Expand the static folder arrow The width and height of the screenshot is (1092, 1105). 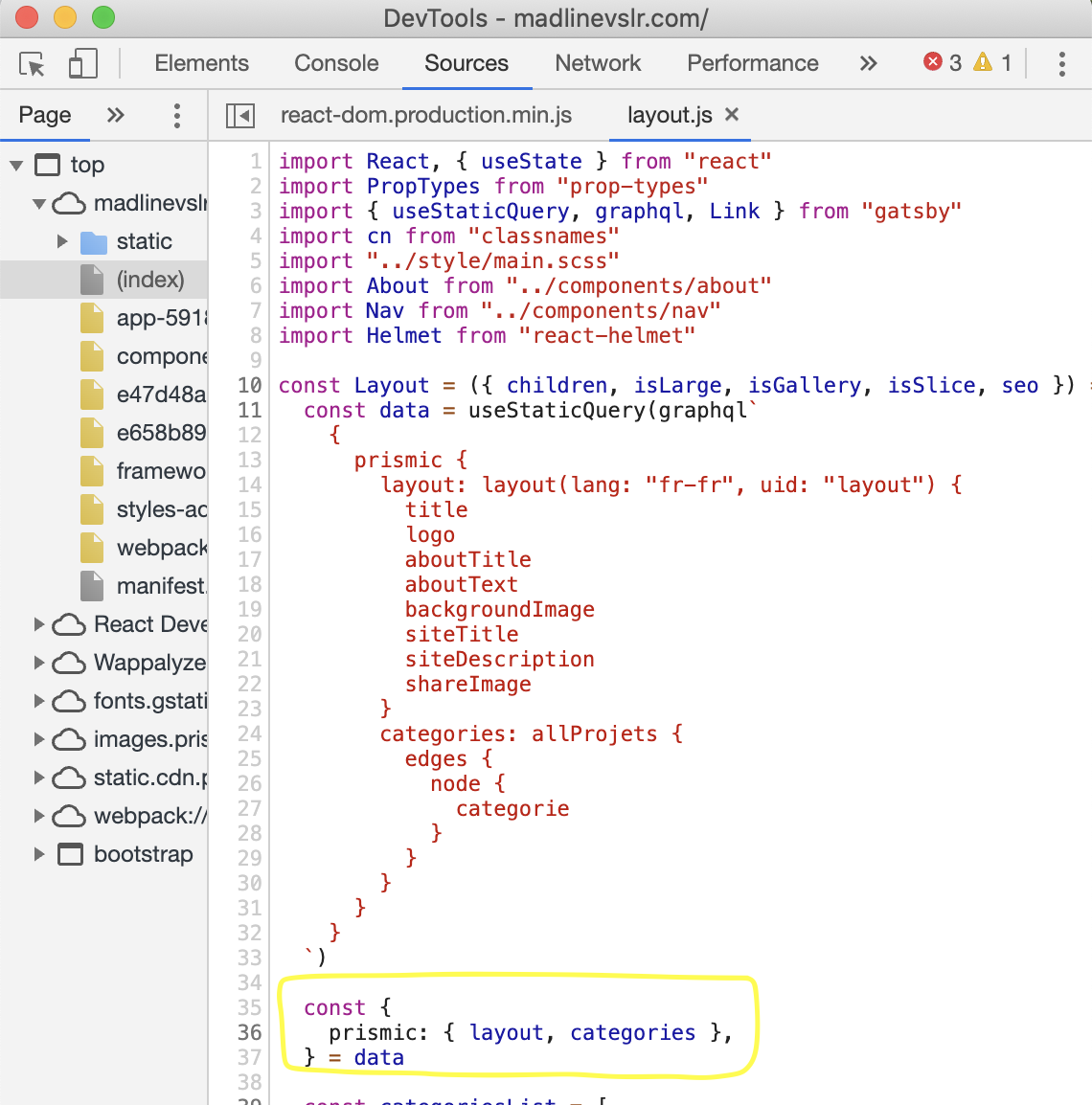[62, 241]
